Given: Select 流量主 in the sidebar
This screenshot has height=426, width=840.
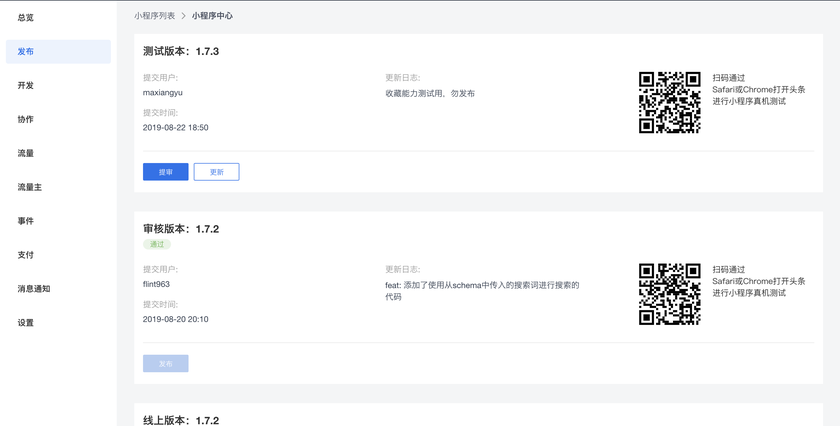Looking at the screenshot, I should pos(29,187).
